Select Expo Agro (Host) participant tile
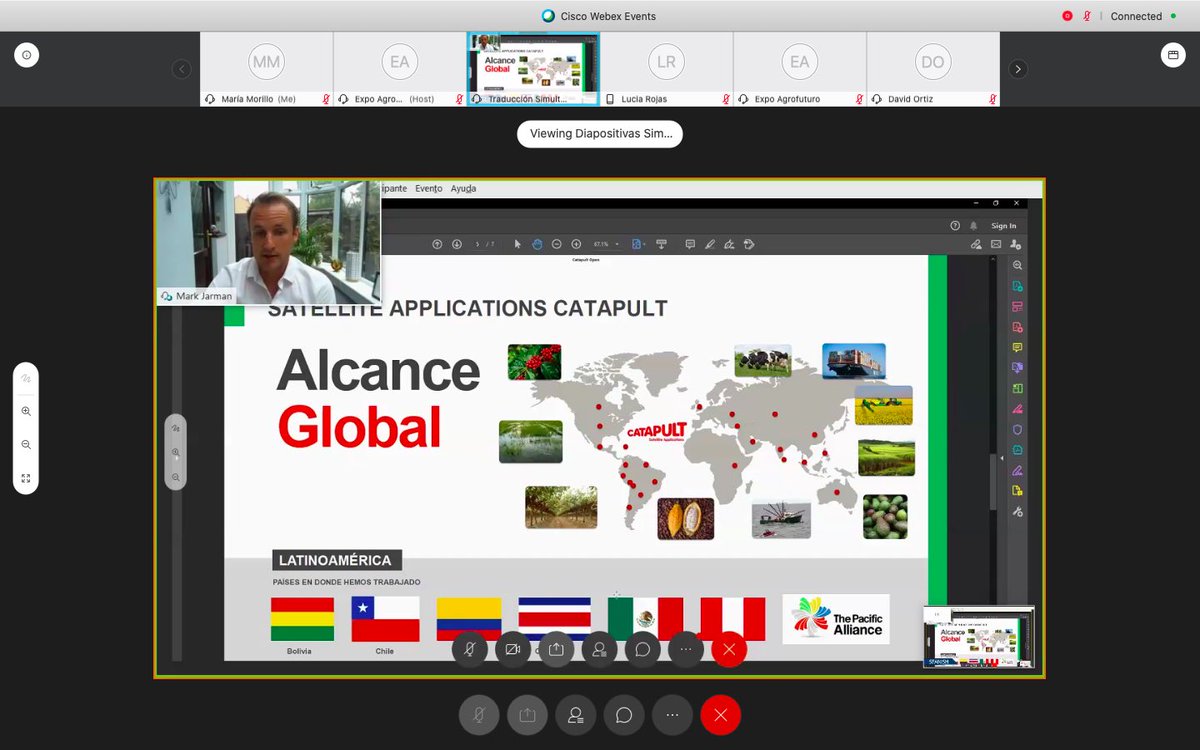 [x=399, y=69]
